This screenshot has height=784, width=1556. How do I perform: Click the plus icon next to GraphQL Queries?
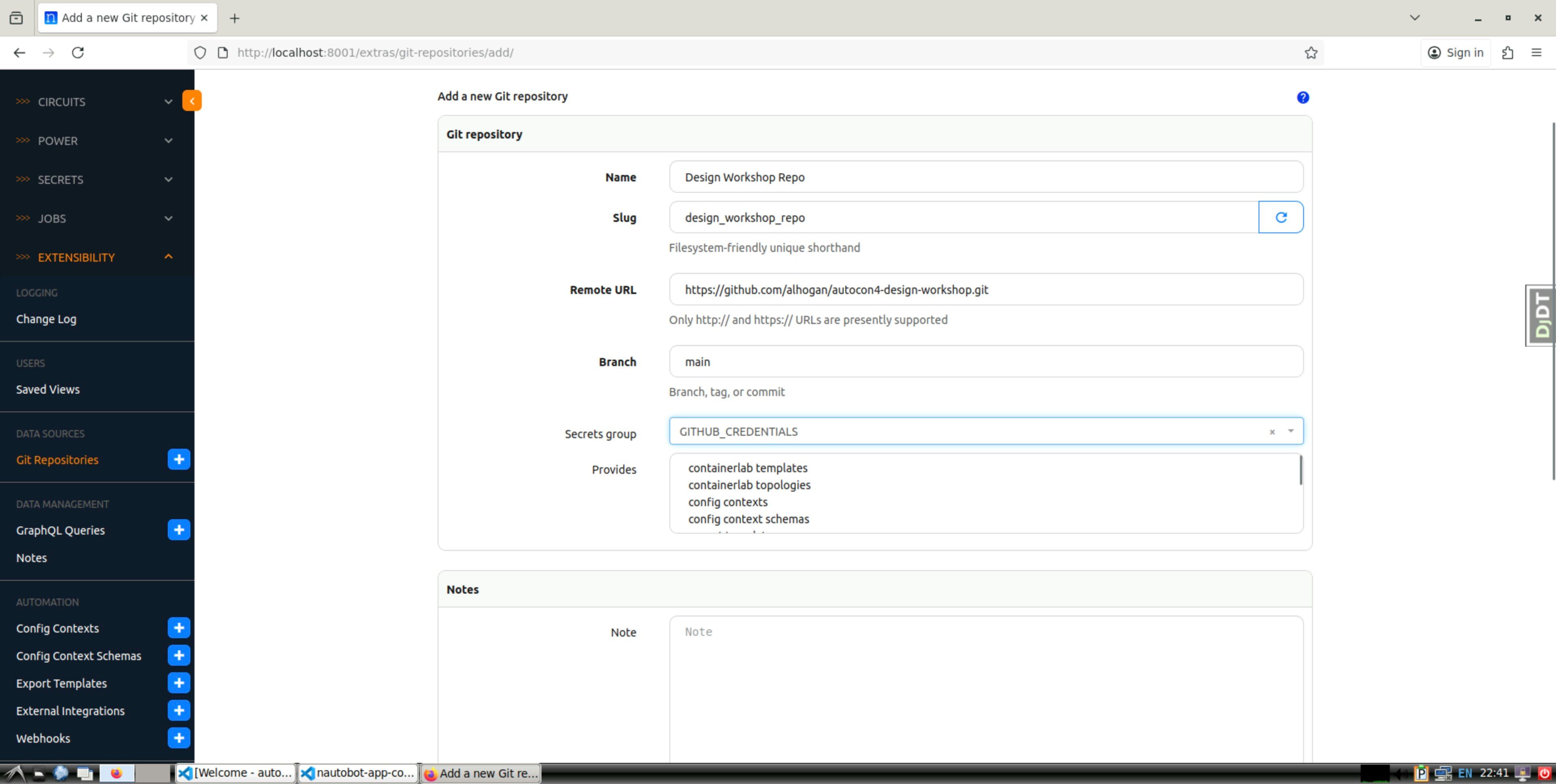(179, 530)
